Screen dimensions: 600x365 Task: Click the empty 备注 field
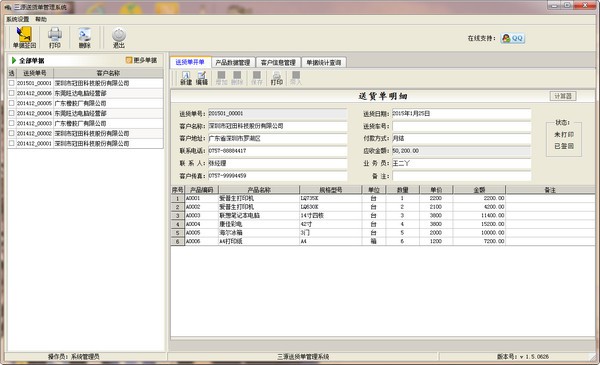[x=461, y=176]
